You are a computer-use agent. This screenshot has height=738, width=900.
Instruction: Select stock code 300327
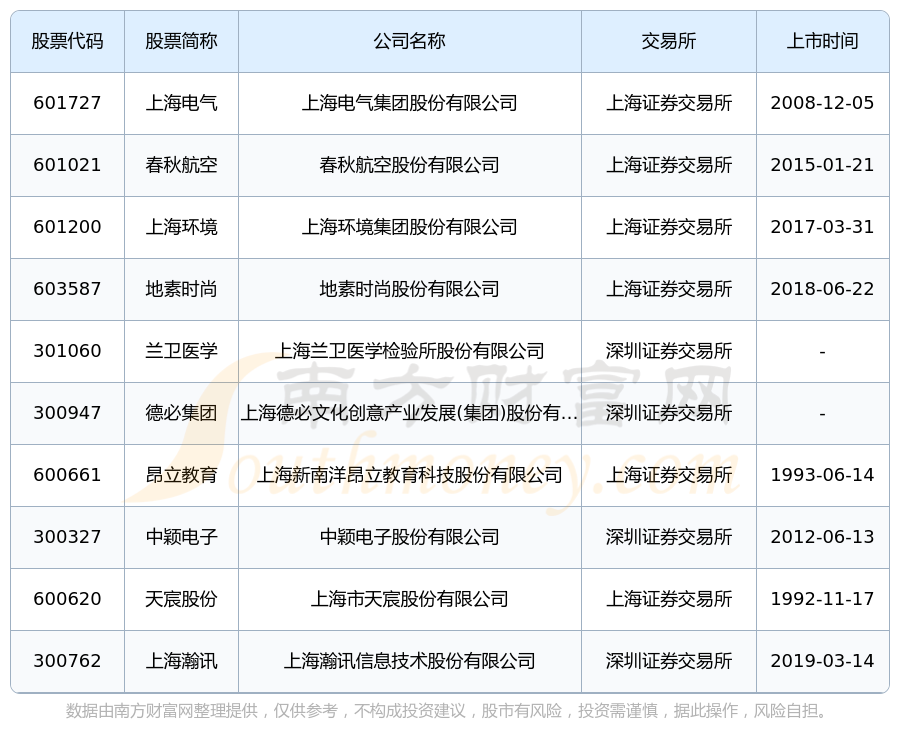(67, 537)
